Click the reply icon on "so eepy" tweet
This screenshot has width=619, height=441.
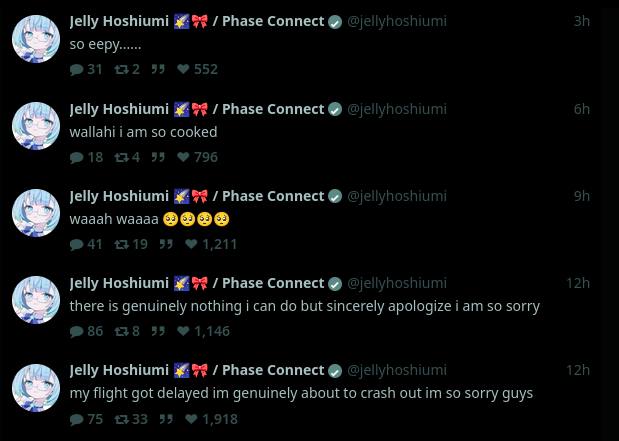tap(77, 70)
